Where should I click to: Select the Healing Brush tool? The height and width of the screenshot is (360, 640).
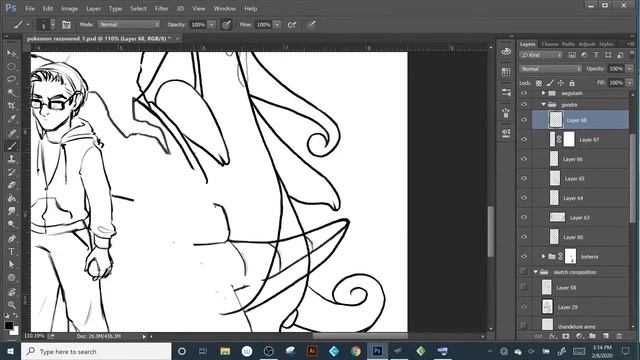point(11,133)
